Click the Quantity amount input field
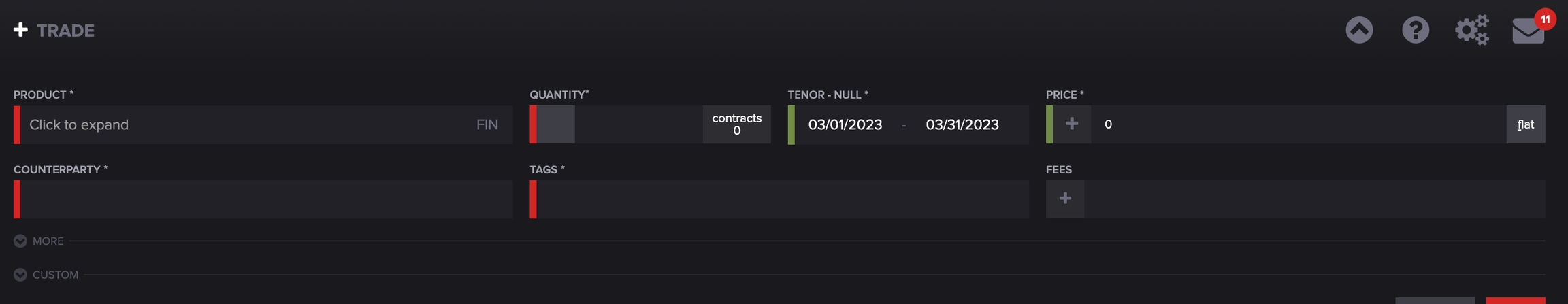The image size is (1568, 304). (x=638, y=124)
